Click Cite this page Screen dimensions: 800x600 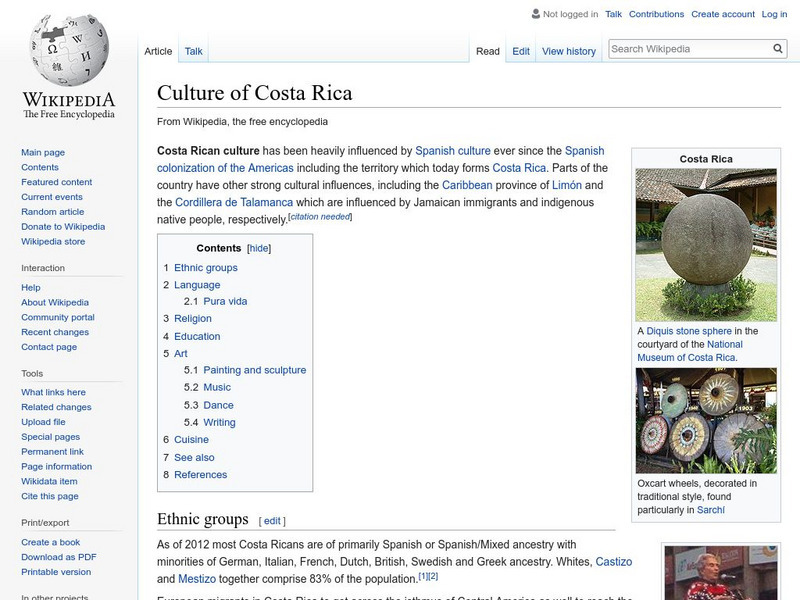49,496
